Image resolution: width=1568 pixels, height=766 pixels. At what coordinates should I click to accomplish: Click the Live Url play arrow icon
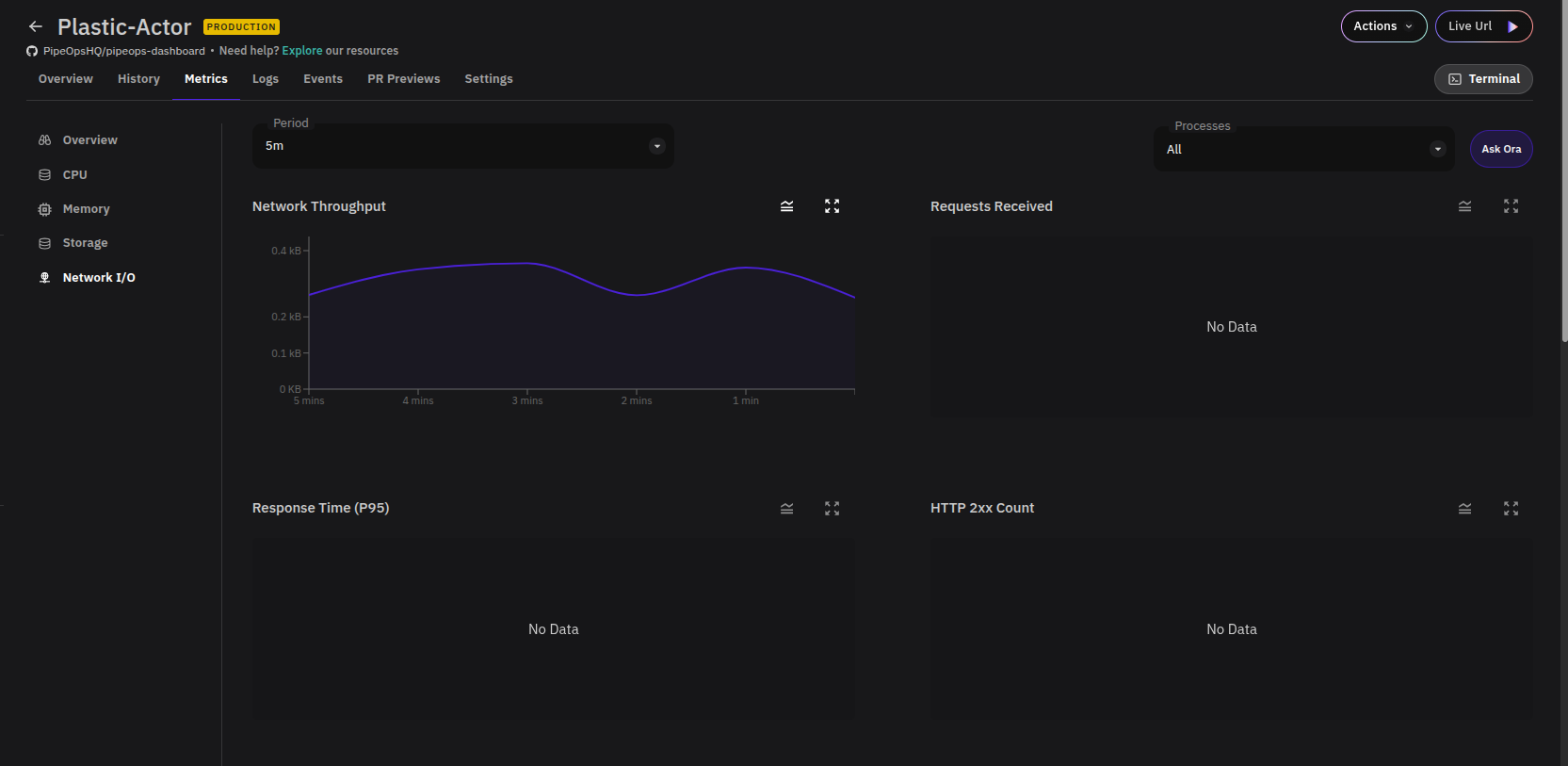[1512, 26]
